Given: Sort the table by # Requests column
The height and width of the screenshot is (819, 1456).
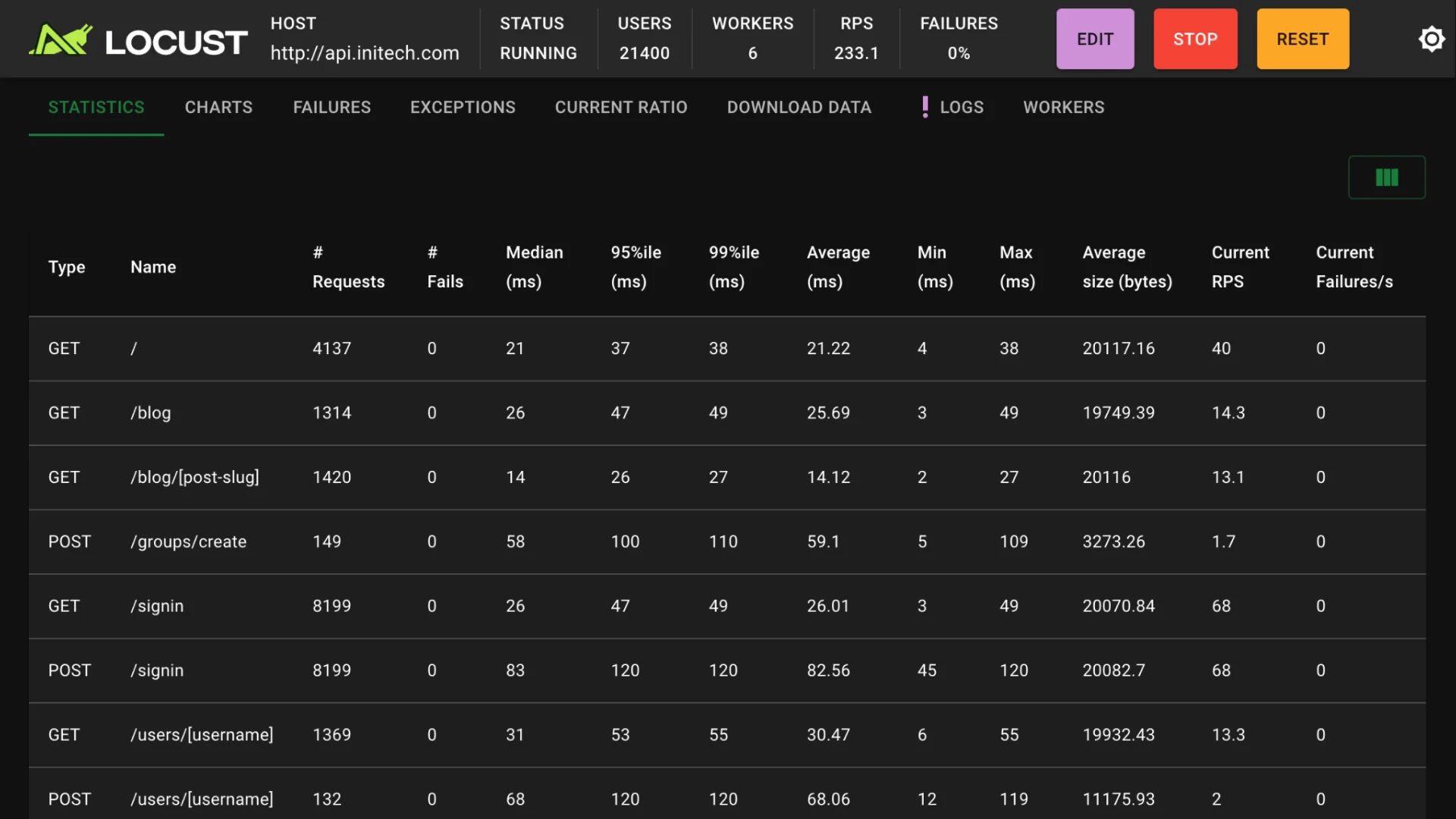Looking at the screenshot, I should [348, 267].
